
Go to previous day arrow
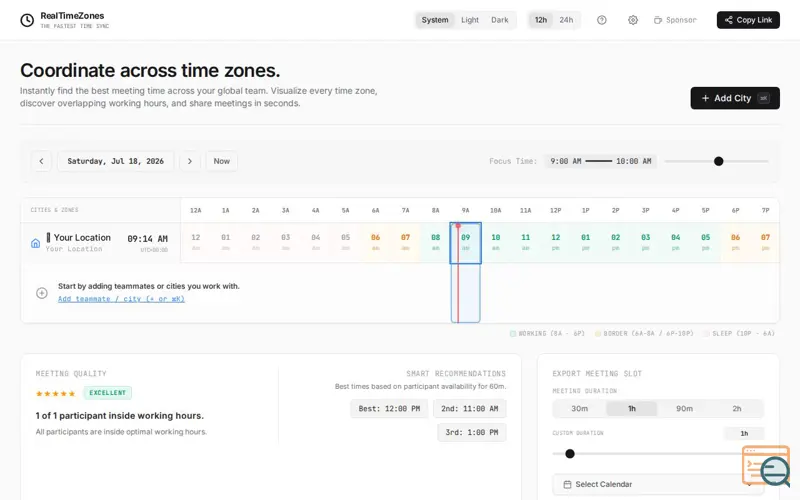41,161
